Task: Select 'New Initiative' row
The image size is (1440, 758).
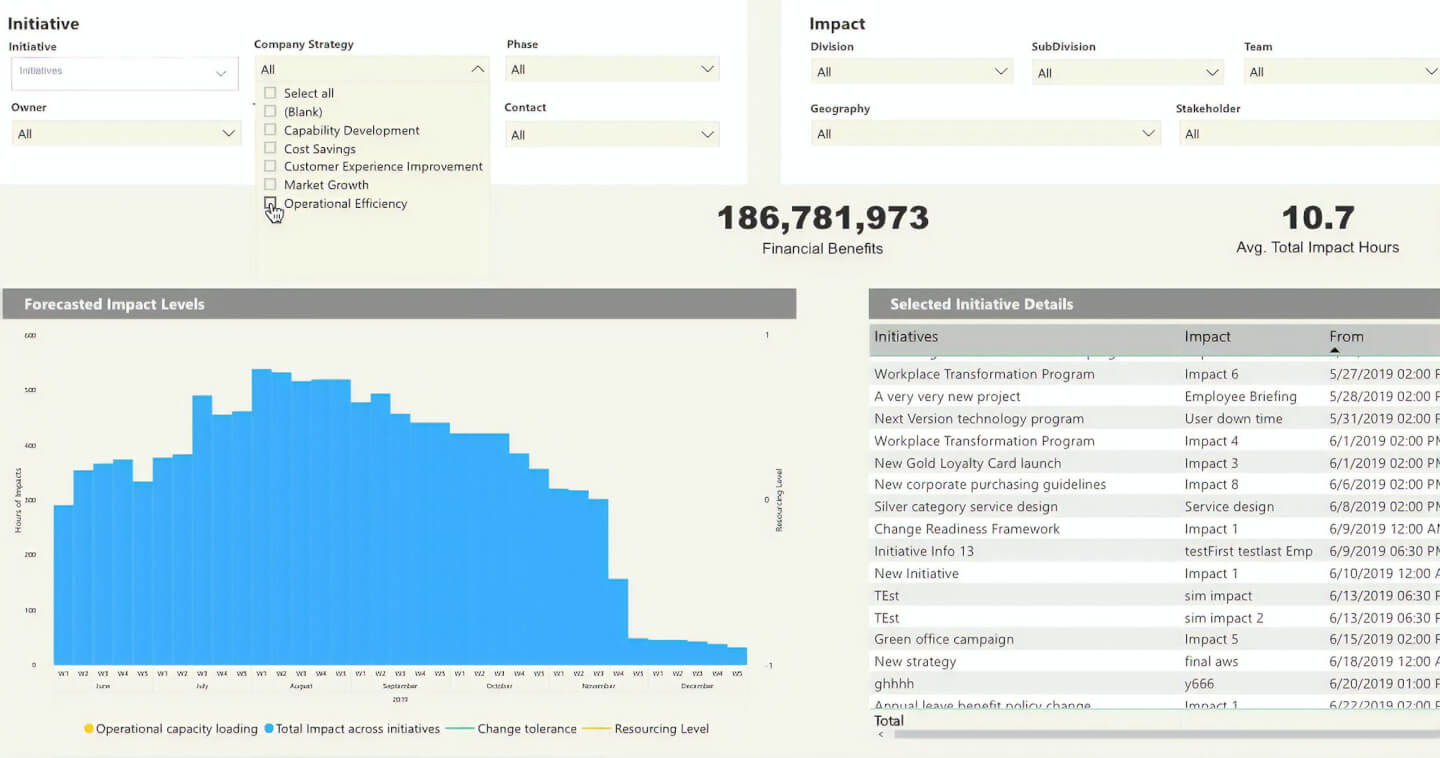Action: [1155, 573]
